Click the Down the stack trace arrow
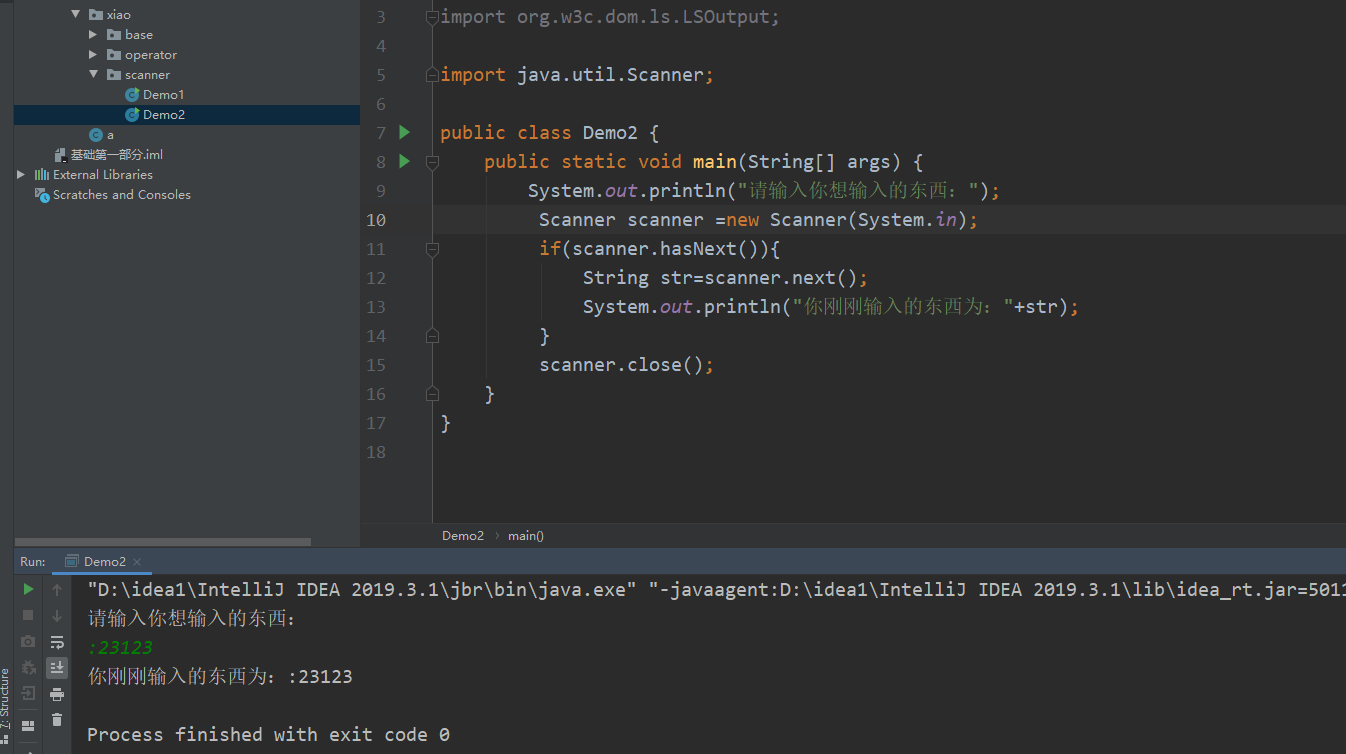Screen dimensions: 1346x754 pyautogui.click(x=57, y=615)
